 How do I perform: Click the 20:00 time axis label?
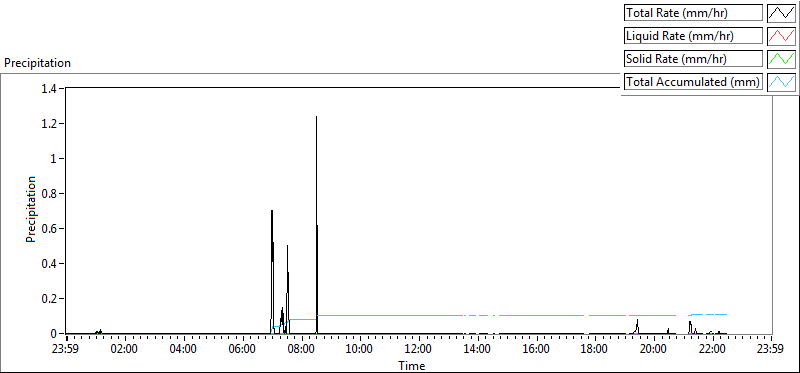[654, 350]
